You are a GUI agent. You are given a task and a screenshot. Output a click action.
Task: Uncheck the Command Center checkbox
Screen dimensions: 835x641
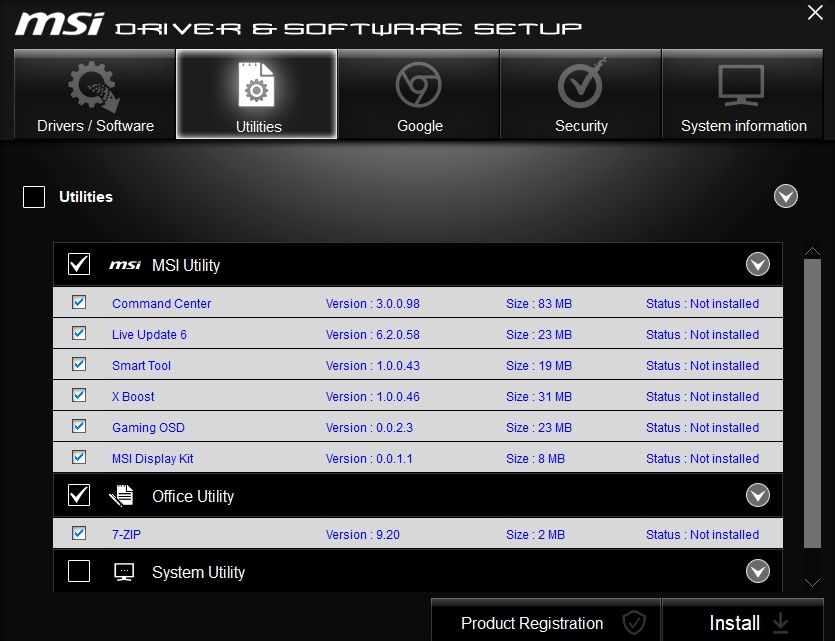pos(79,302)
